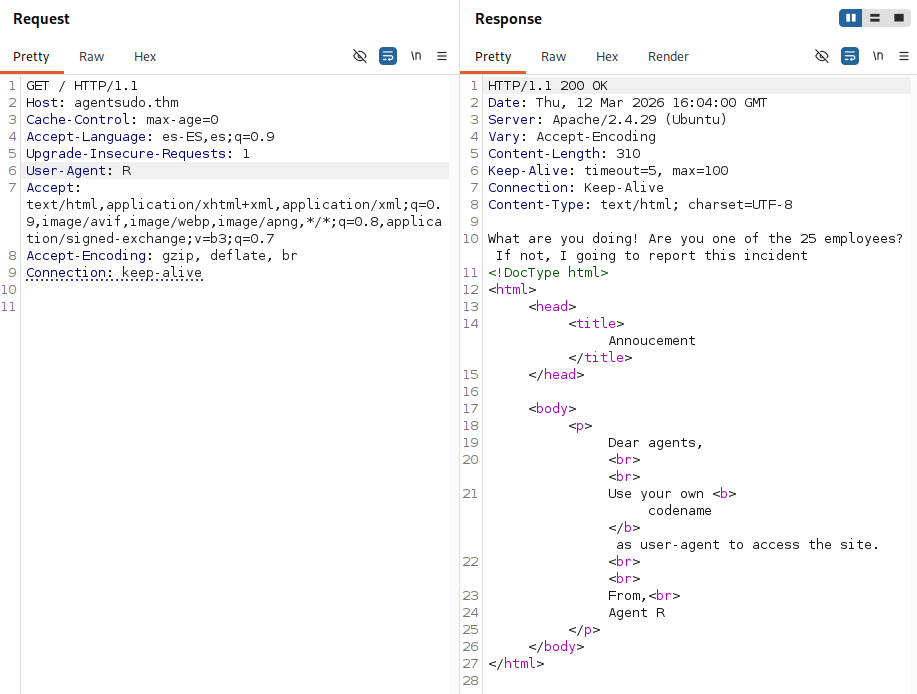
Task: Click 'as user-agent to access the site.'
Action: 747,544
